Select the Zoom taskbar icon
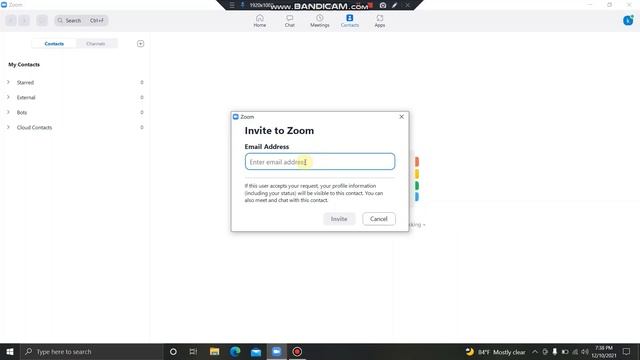Screen dimensions: 640x360 [276, 351]
